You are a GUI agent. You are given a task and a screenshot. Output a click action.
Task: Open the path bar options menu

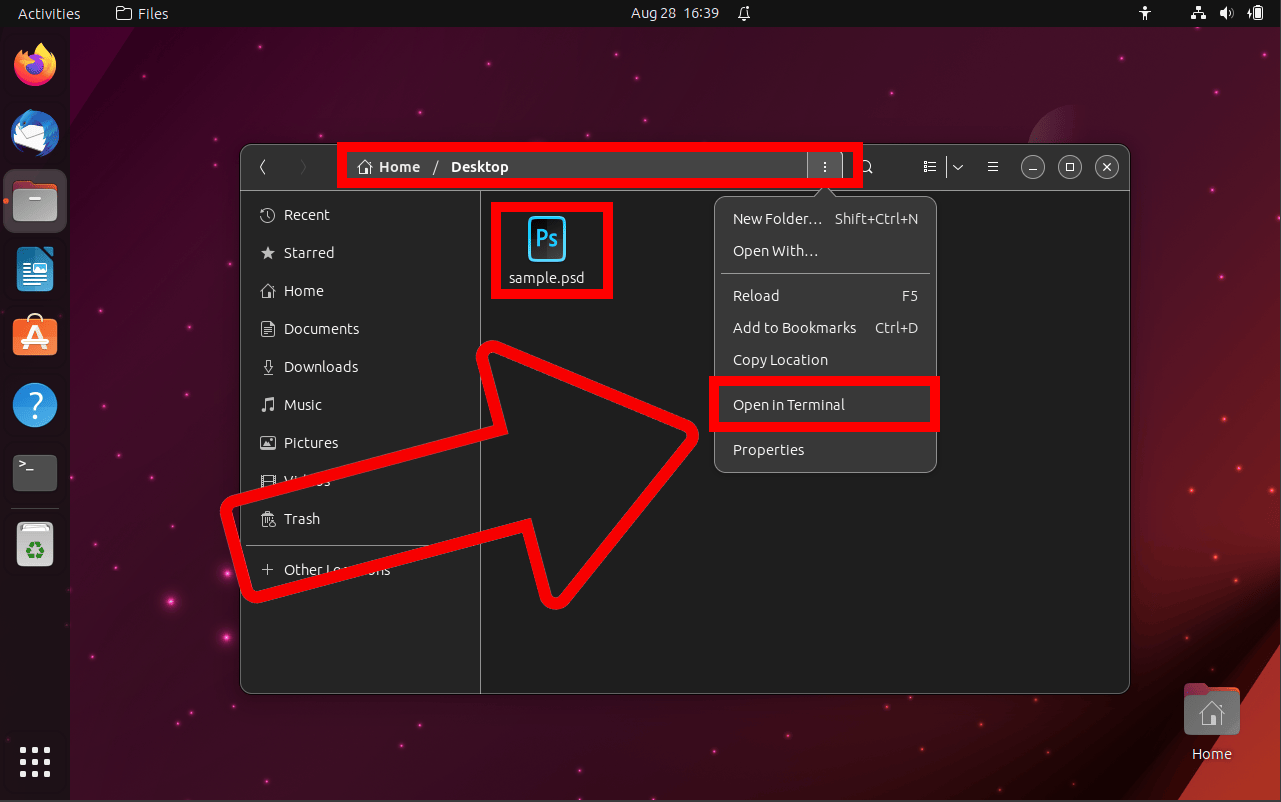825,166
